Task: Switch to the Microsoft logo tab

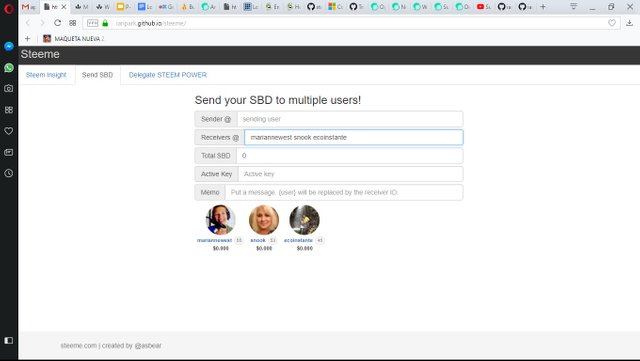Action: click(335, 7)
